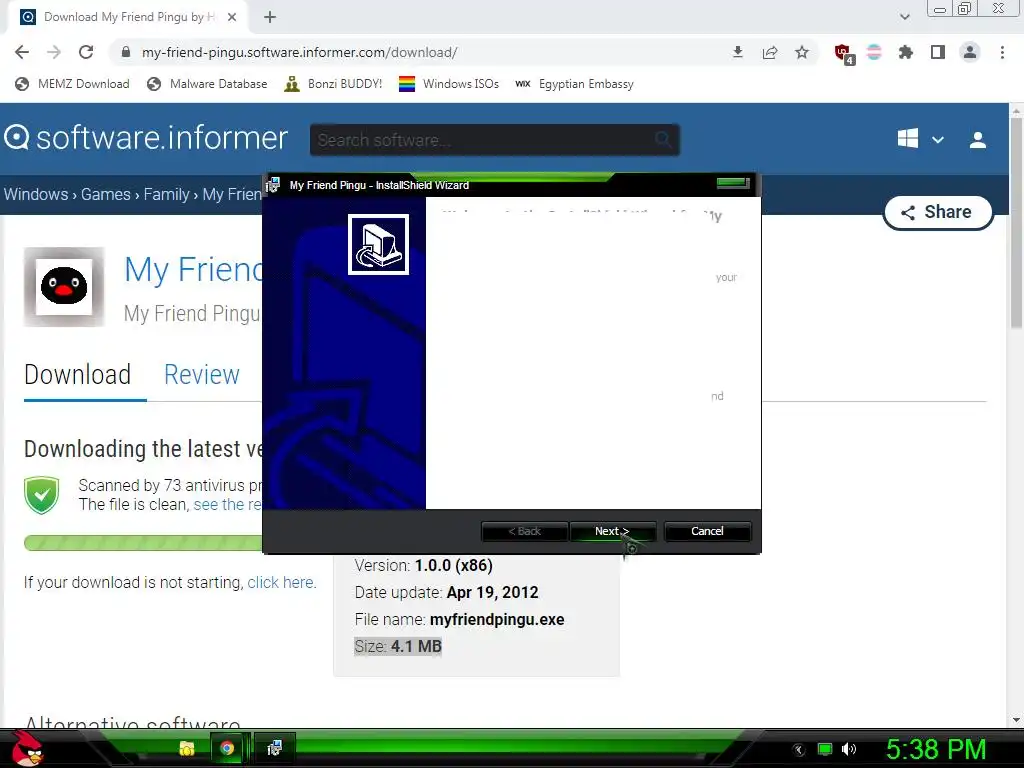1024x768 pixels.
Task: Expand the platform selector chevron
Action: coord(938,140)
